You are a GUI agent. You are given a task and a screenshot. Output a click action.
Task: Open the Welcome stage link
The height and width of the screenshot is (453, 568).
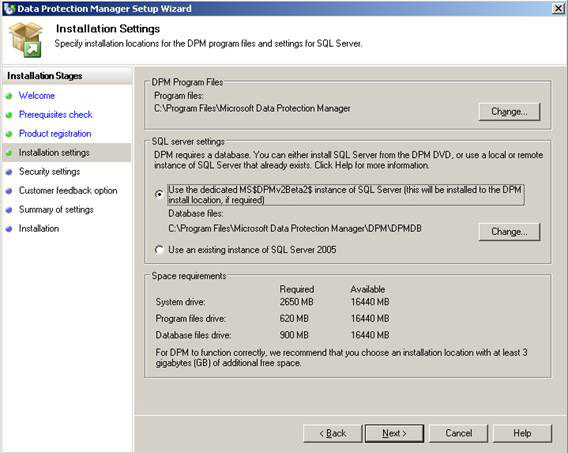(37, 96)
